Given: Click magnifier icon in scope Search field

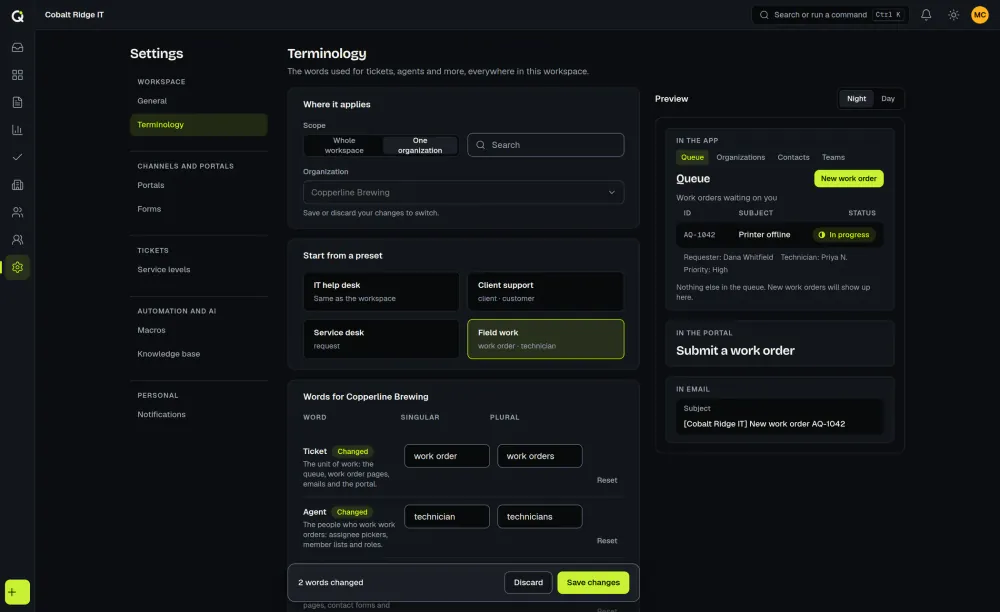Looking at the screenshot, I should click(481, 145).
